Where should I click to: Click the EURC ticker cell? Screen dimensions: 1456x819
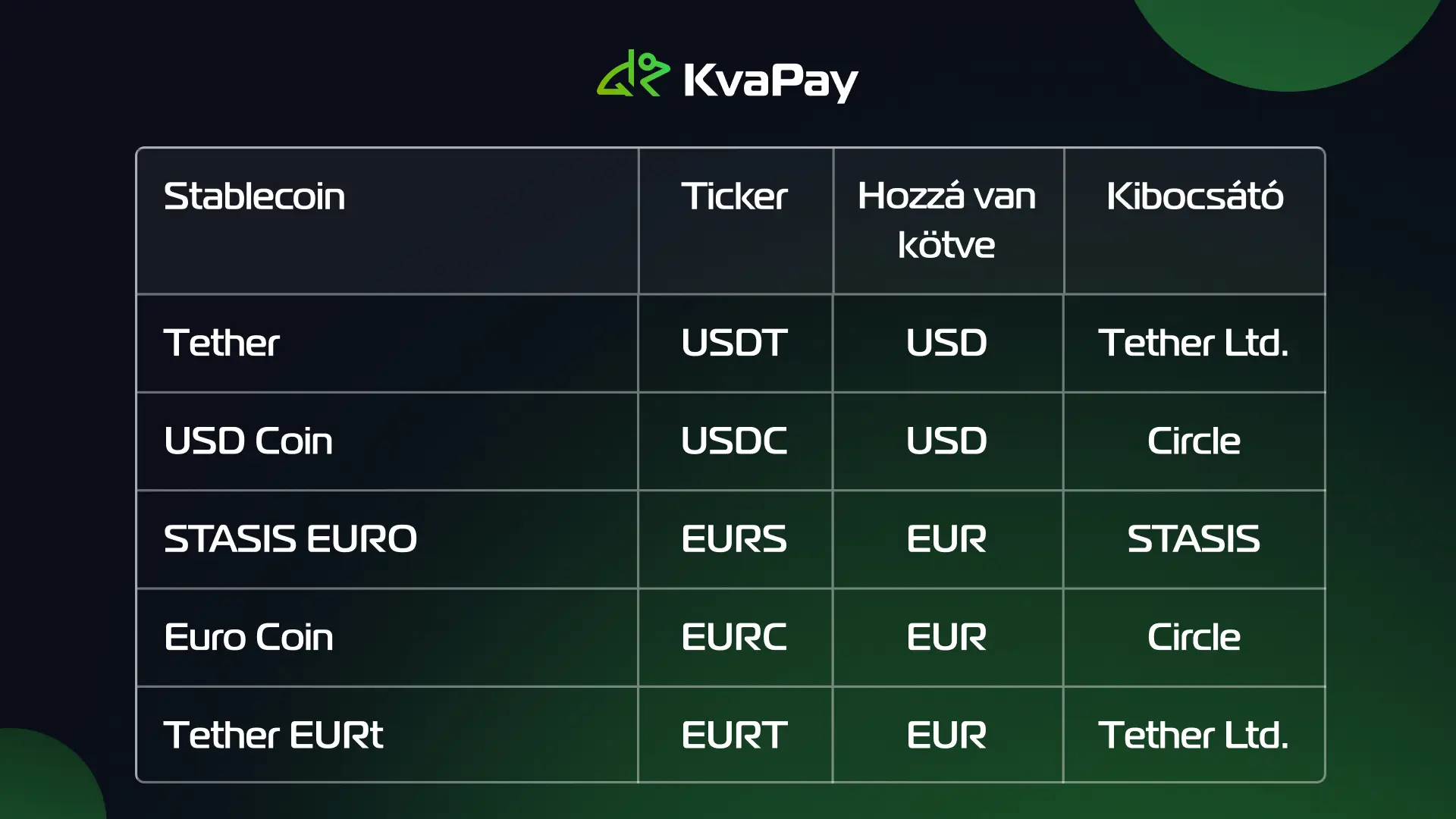tap(734, 637)
